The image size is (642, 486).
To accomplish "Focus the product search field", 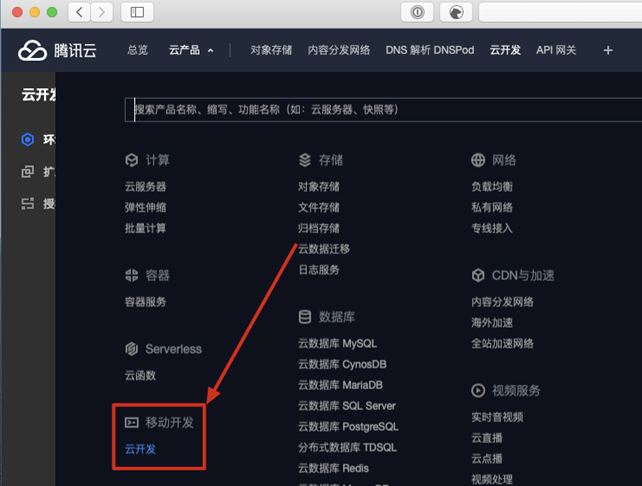I will (x=383, y=110).
